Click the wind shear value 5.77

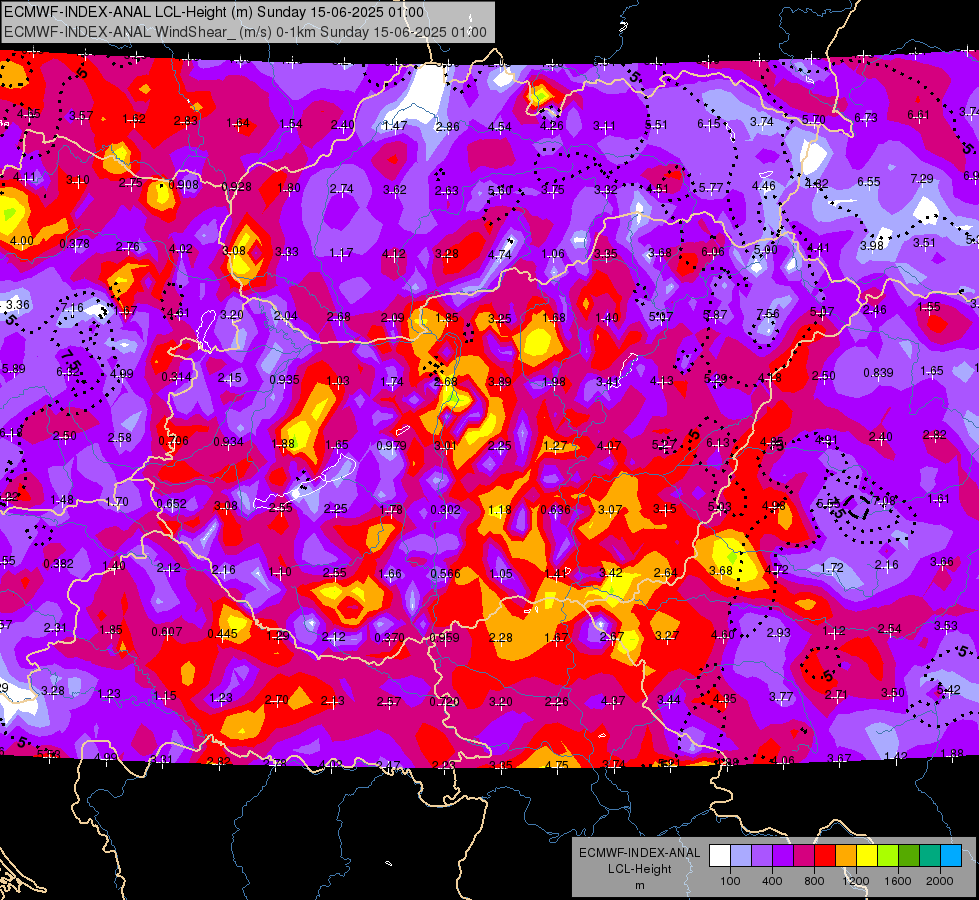[711, 187]
